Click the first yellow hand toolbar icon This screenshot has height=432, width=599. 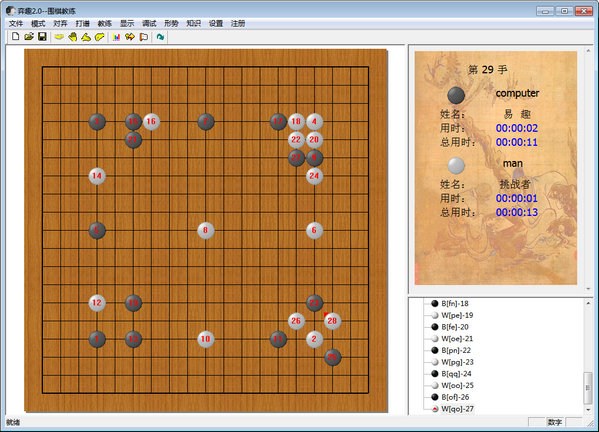[x=59, y=37]
